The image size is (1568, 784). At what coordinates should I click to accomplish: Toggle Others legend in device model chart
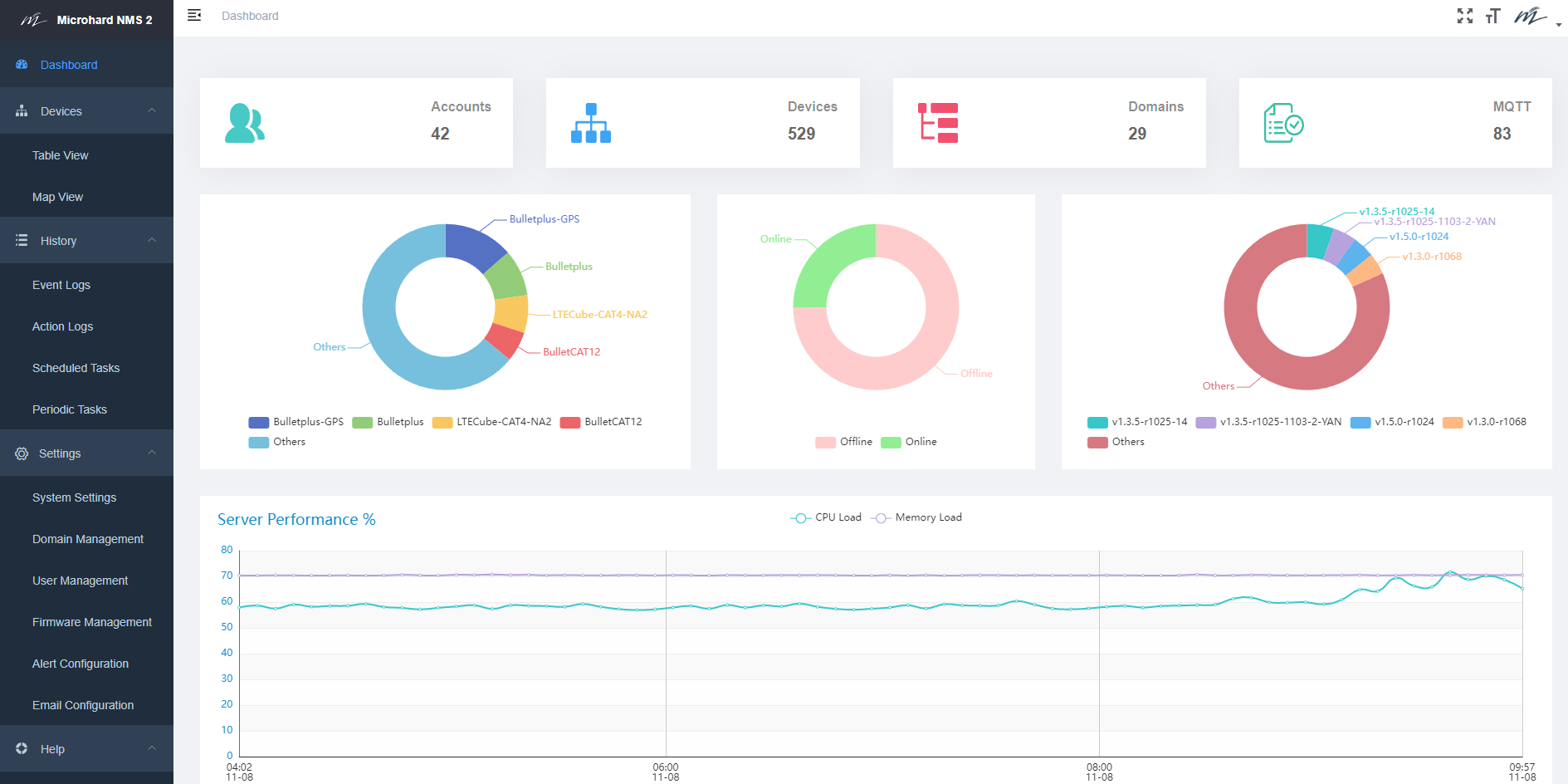[x=277, y=442]
